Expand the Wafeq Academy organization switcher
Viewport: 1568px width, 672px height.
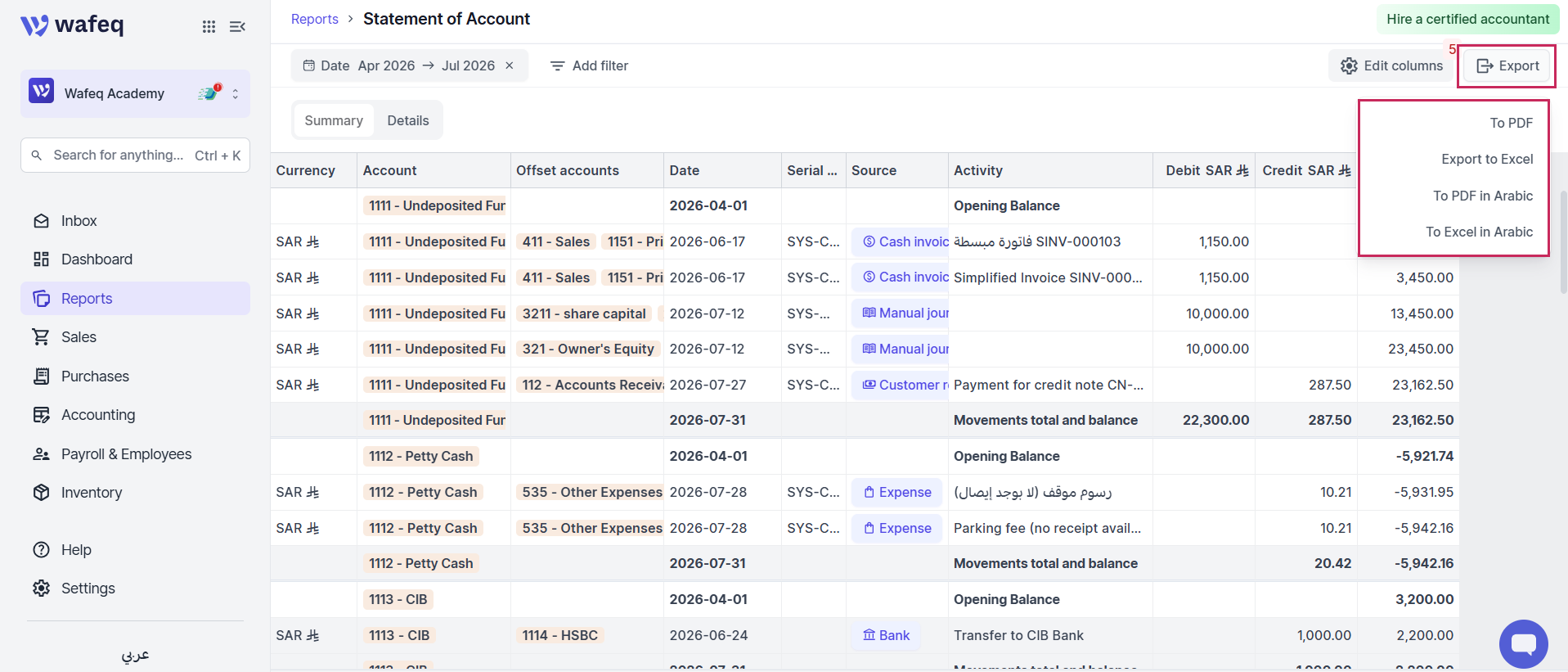[236, 94]
